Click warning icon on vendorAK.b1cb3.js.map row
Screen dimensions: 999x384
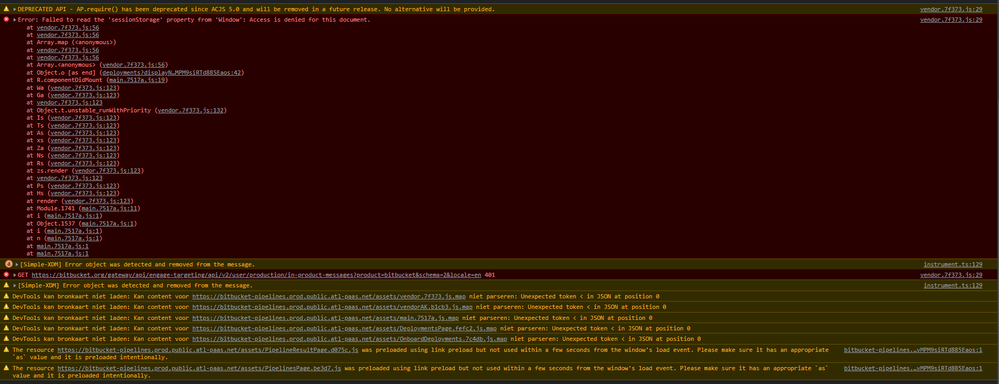(6, 306)
